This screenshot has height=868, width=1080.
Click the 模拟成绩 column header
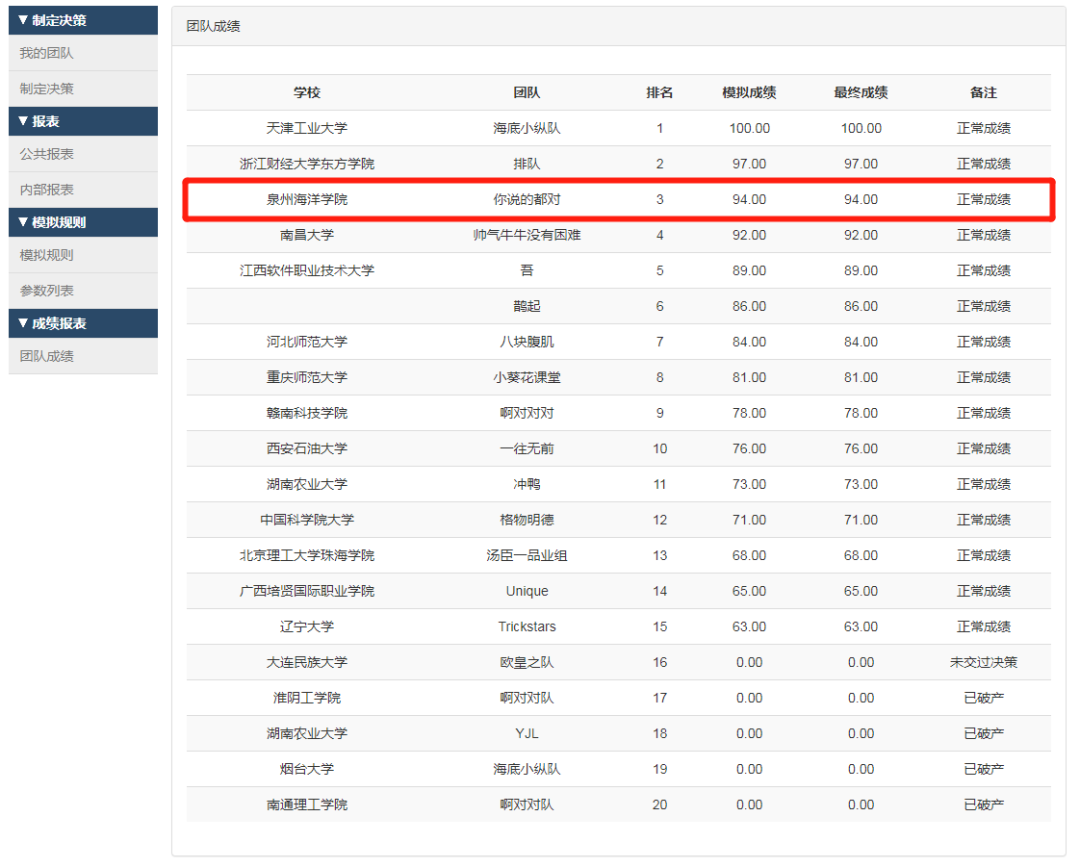(x=749, y=92)
